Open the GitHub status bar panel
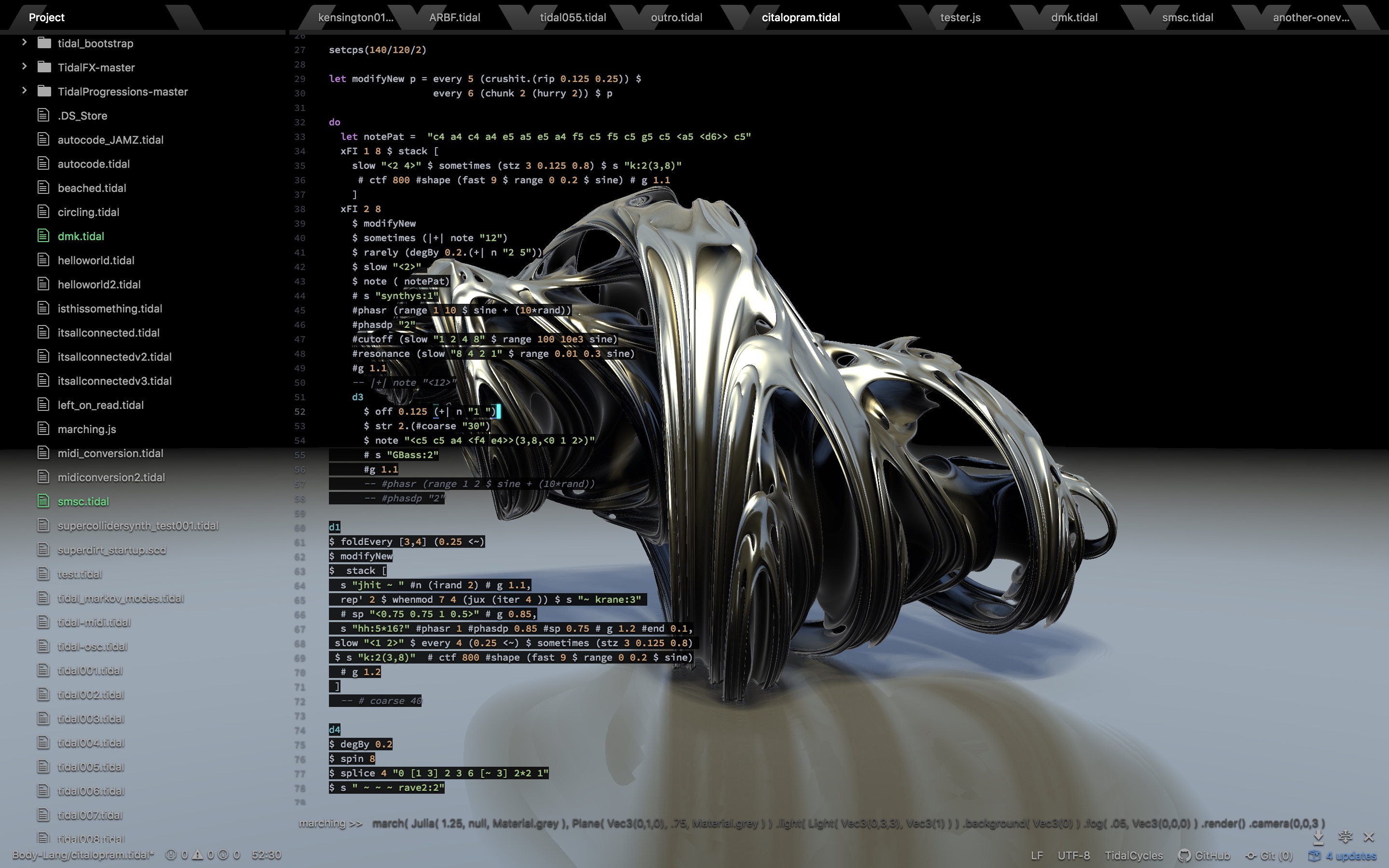The width and height of the screenshot is (1389, 868). (1204, 855)
